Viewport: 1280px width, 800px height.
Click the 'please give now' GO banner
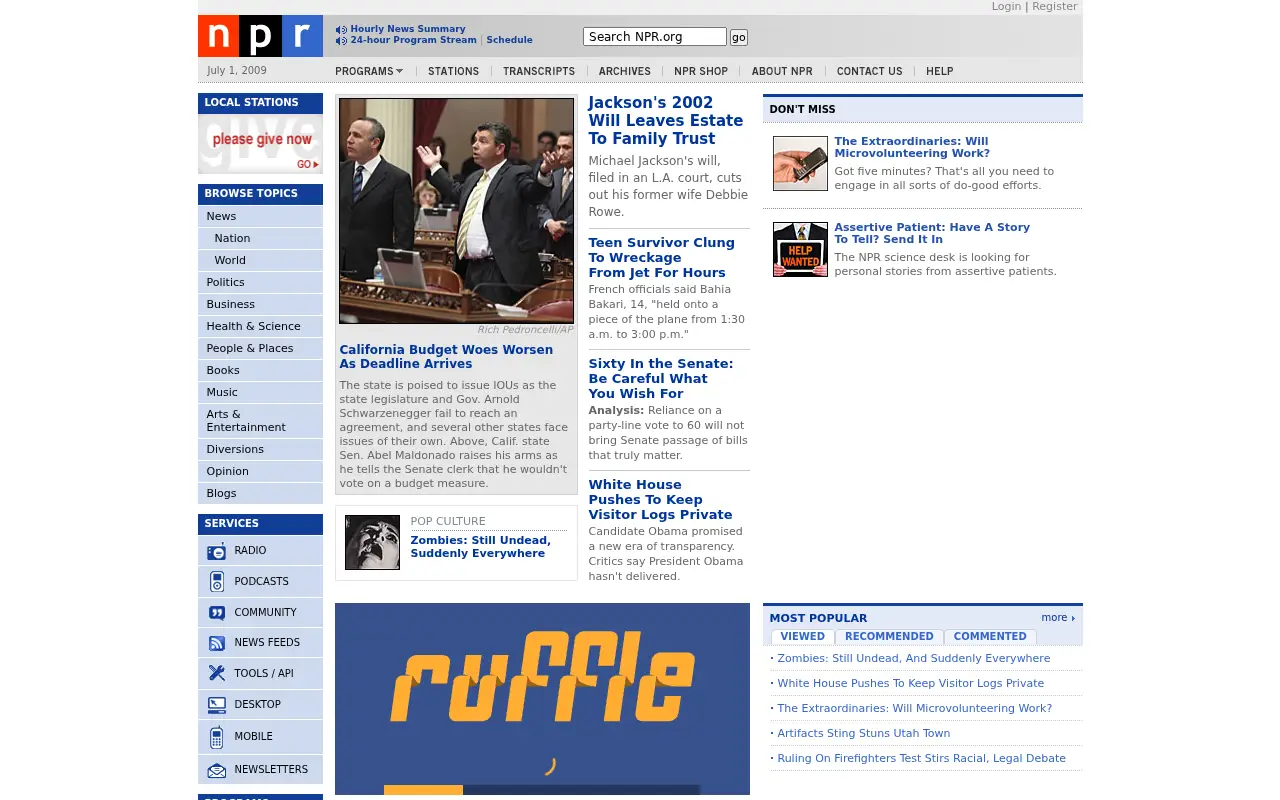pyautogui.click(x=260, y=144)
